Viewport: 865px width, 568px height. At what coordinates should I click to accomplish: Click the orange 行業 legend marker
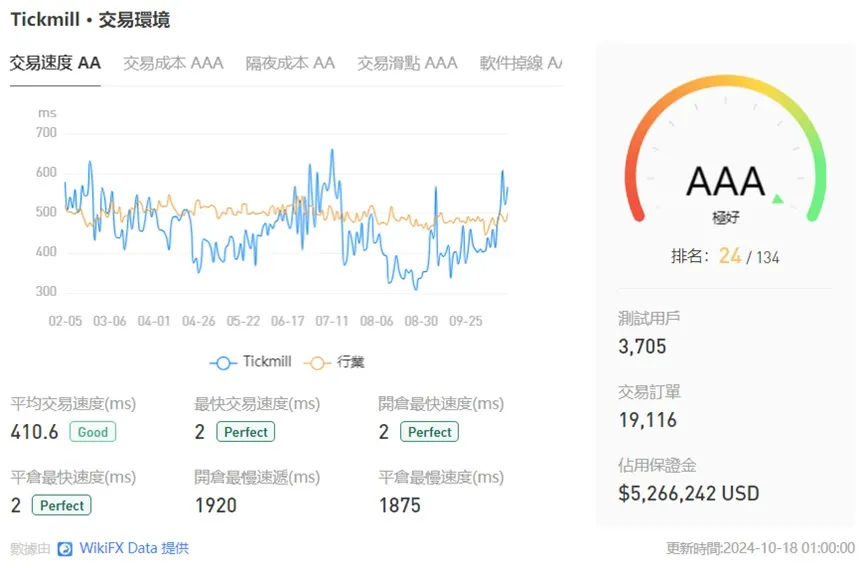(317, 363)
